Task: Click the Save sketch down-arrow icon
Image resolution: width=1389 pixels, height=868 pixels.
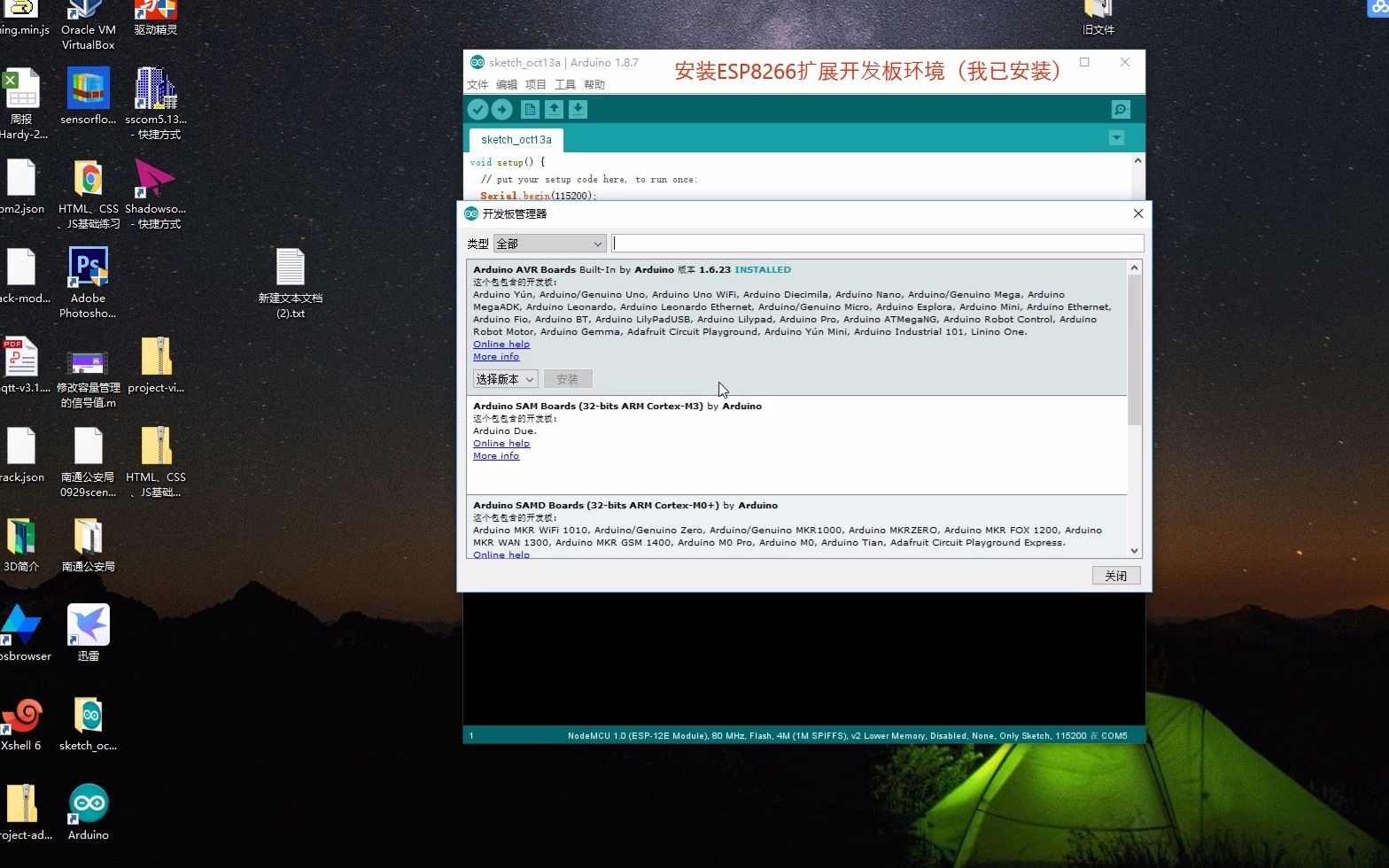Action: pos(578,109)
